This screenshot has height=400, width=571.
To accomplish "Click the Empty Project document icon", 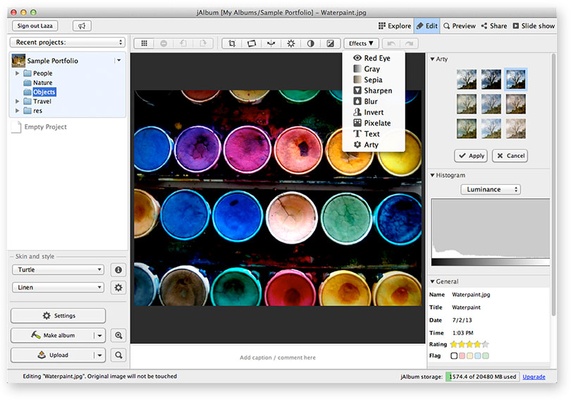I will coord(16,127).
